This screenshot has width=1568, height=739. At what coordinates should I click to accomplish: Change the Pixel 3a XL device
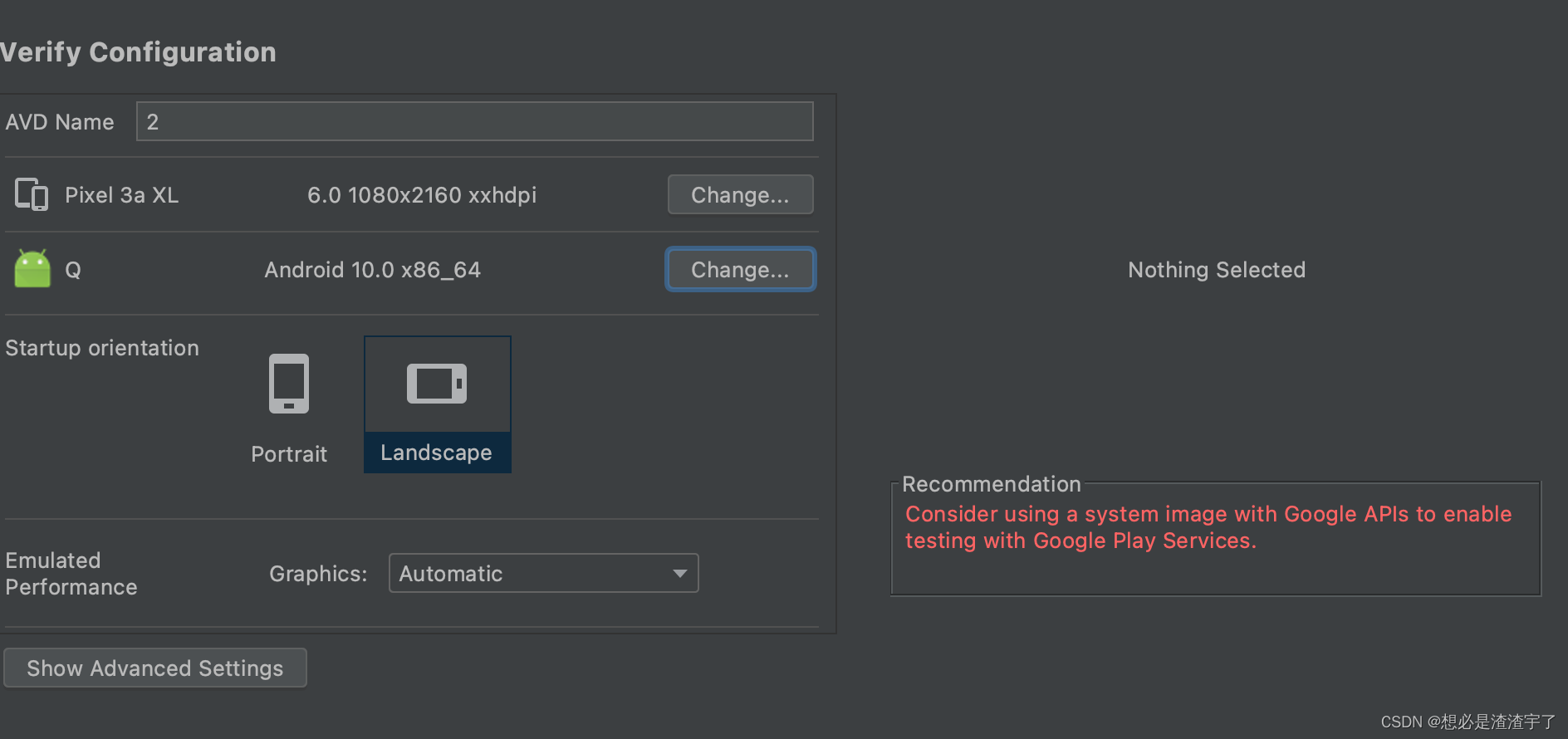coord(740,195)
